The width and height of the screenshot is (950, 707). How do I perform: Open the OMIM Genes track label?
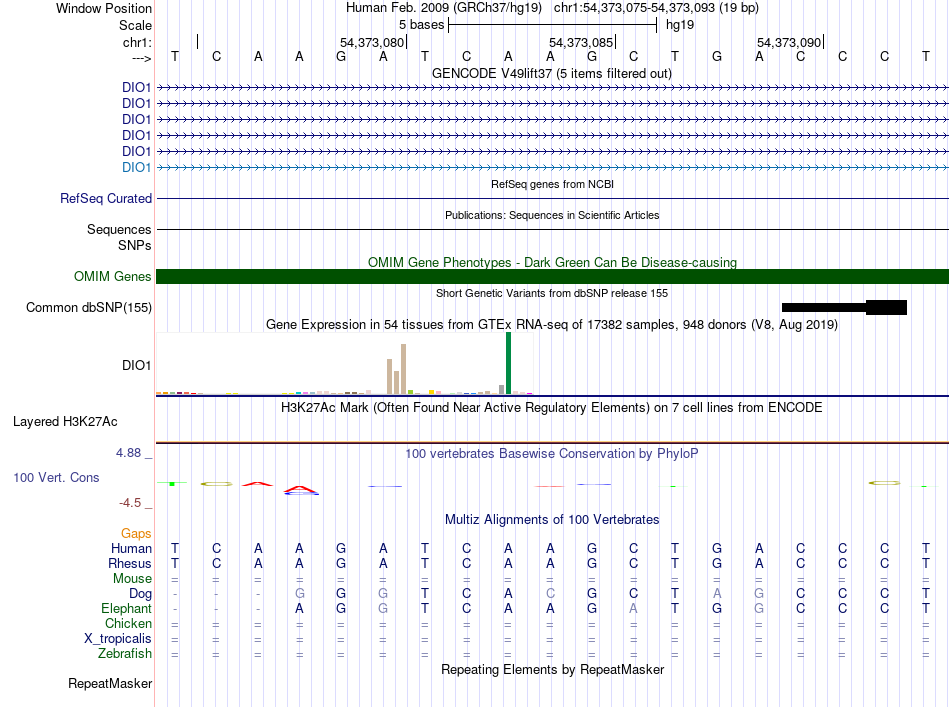point(113,276)
